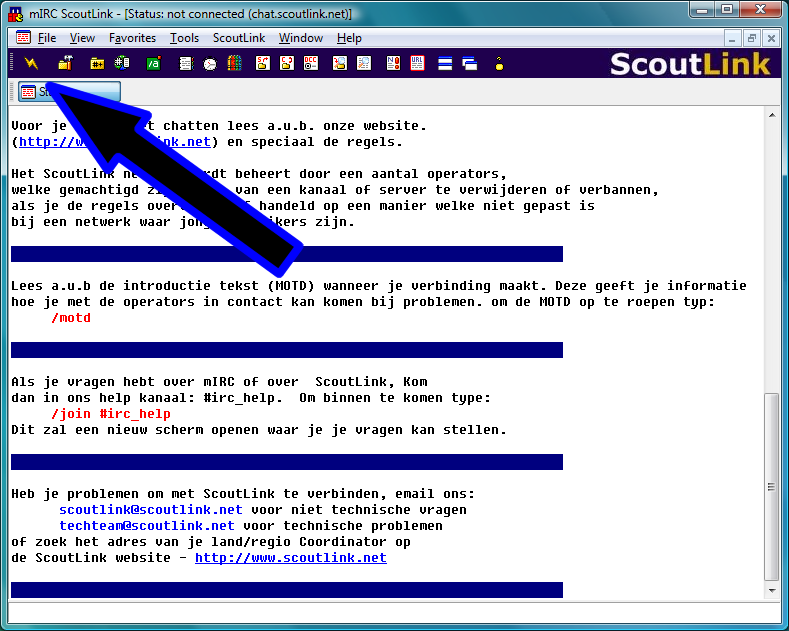Restore the inner Status window

(752, 38)
